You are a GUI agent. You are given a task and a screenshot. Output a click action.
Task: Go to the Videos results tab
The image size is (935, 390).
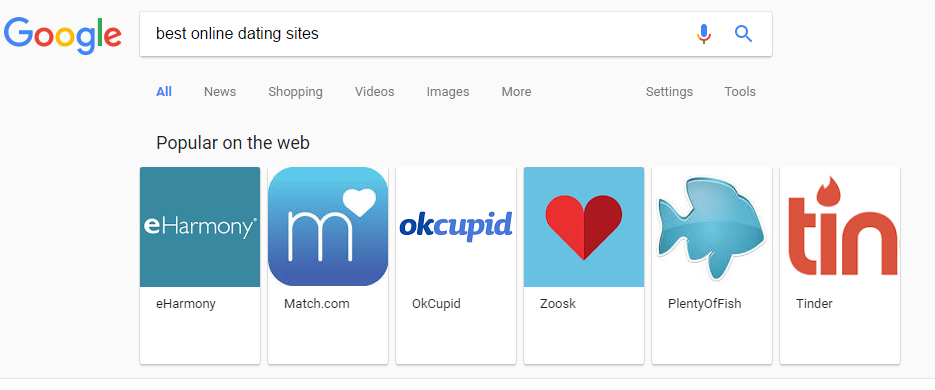(374, 92)
